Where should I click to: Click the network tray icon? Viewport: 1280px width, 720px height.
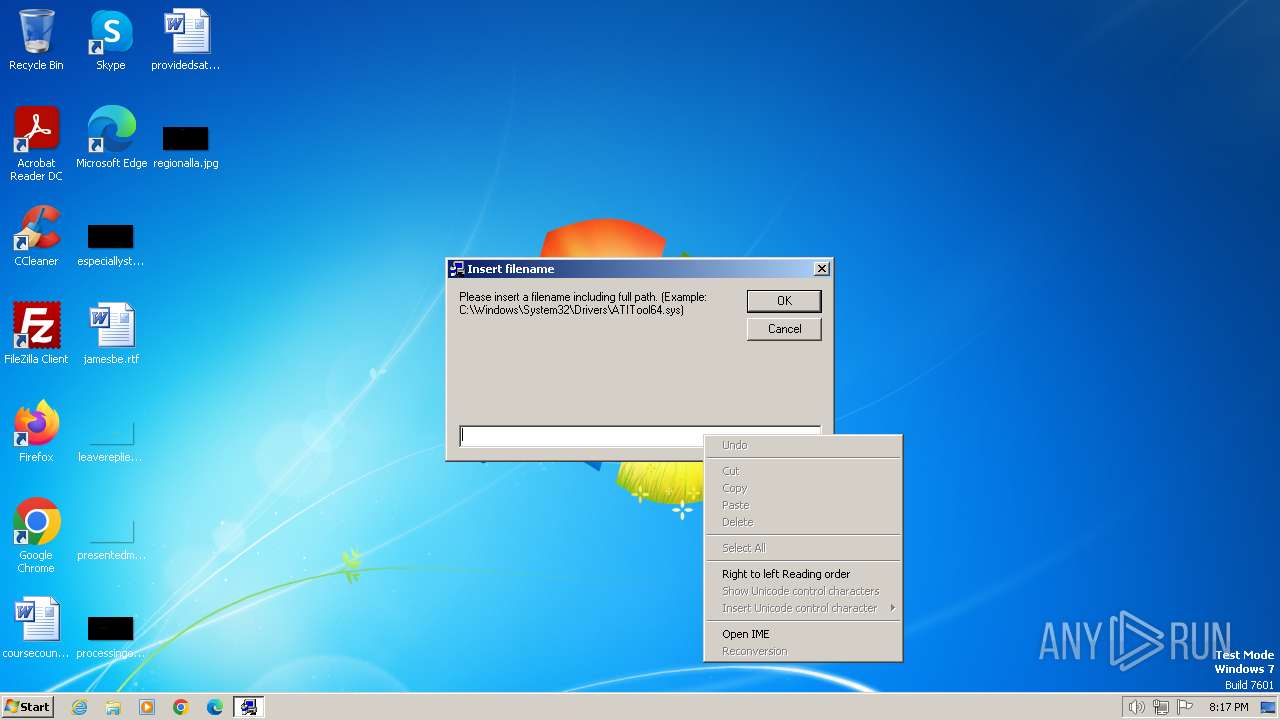click(1161, 707)
